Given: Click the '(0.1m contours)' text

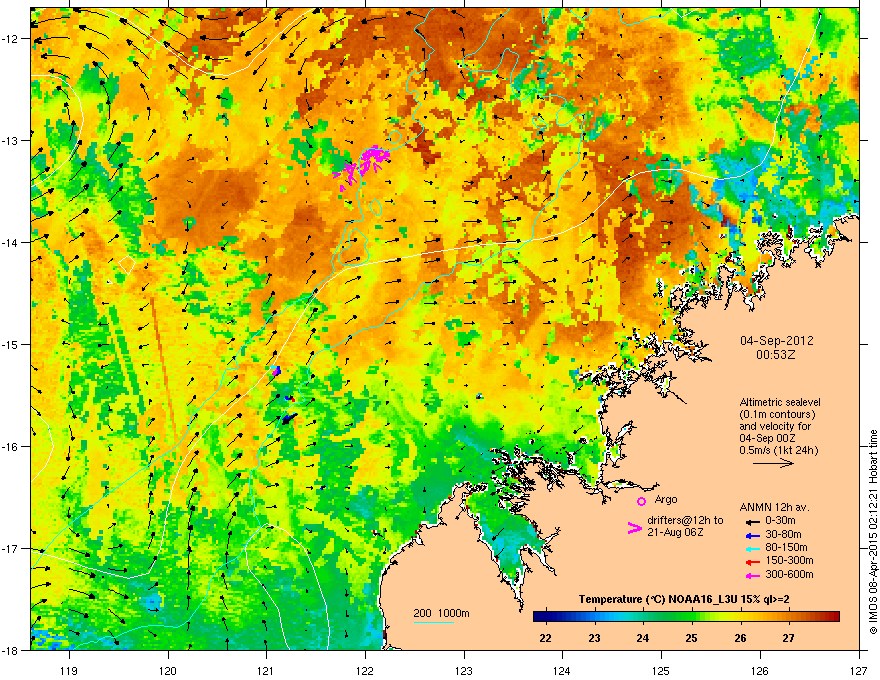Looking at the screenshot, I should [777, 415].
